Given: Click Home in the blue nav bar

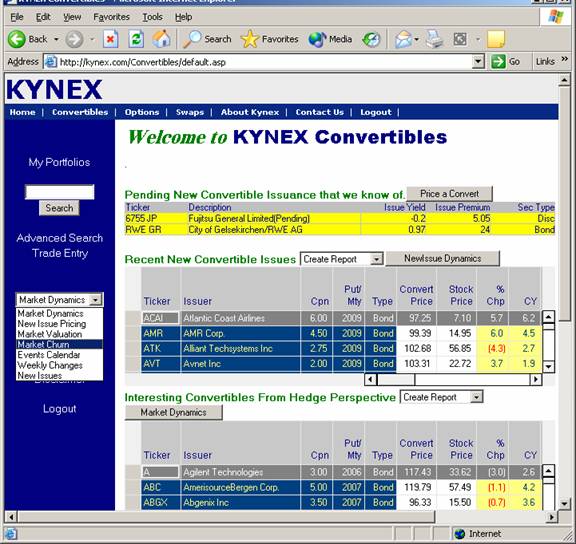Looking at the screenshot, I should (22, 112).
